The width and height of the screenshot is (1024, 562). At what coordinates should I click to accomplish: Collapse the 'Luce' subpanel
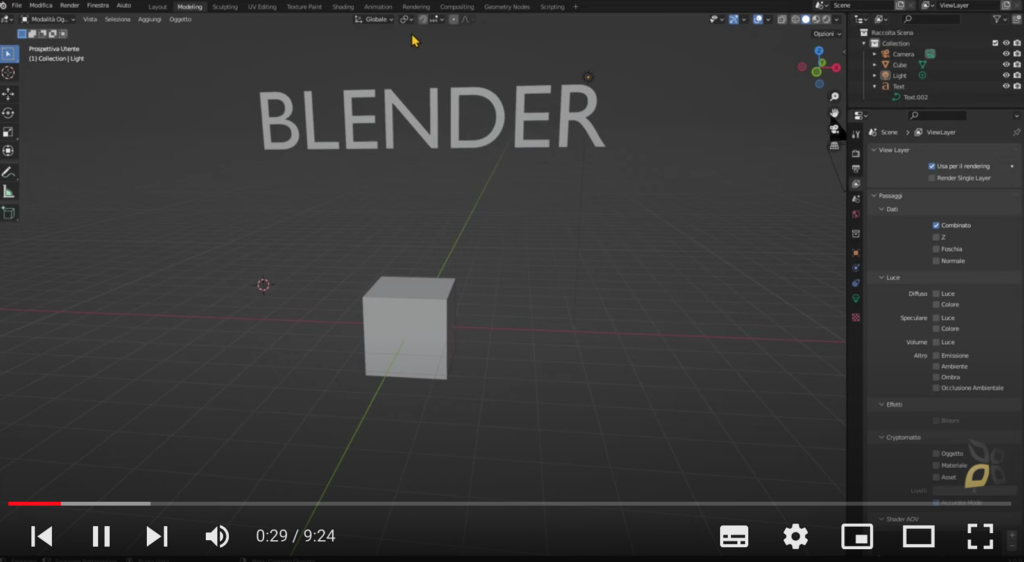tap(881, 277)
